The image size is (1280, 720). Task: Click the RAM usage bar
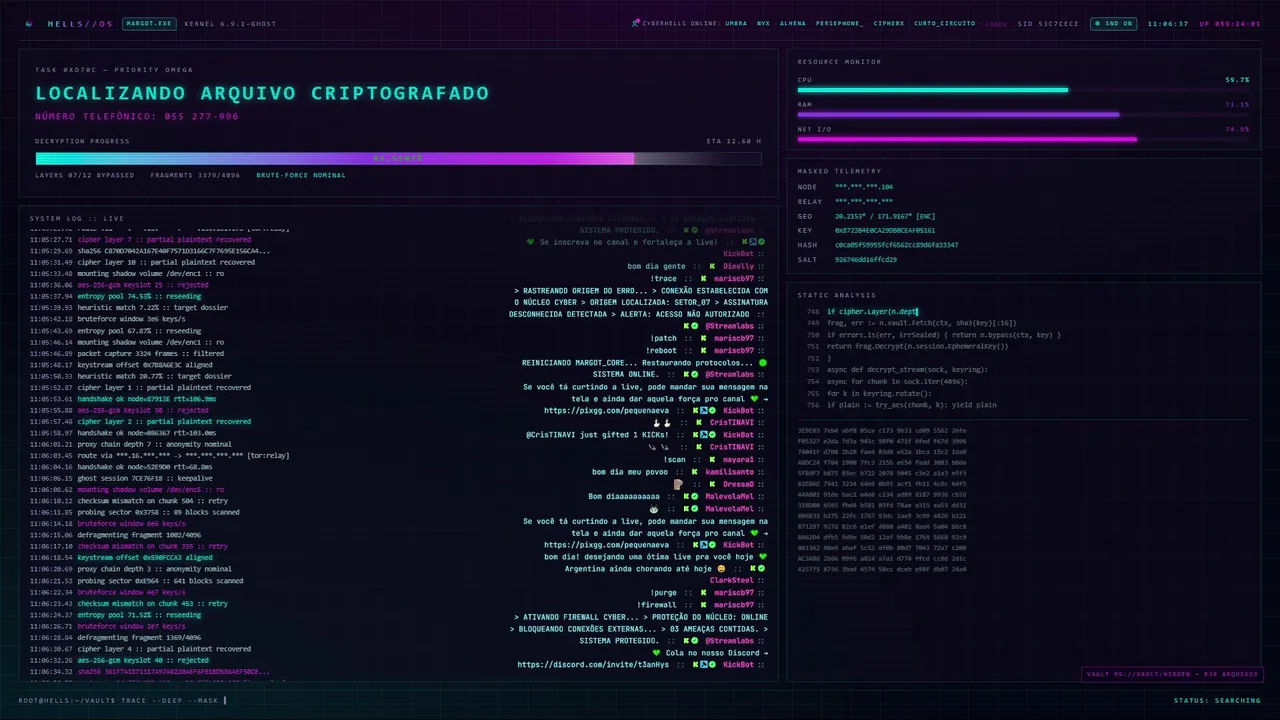1023,114
